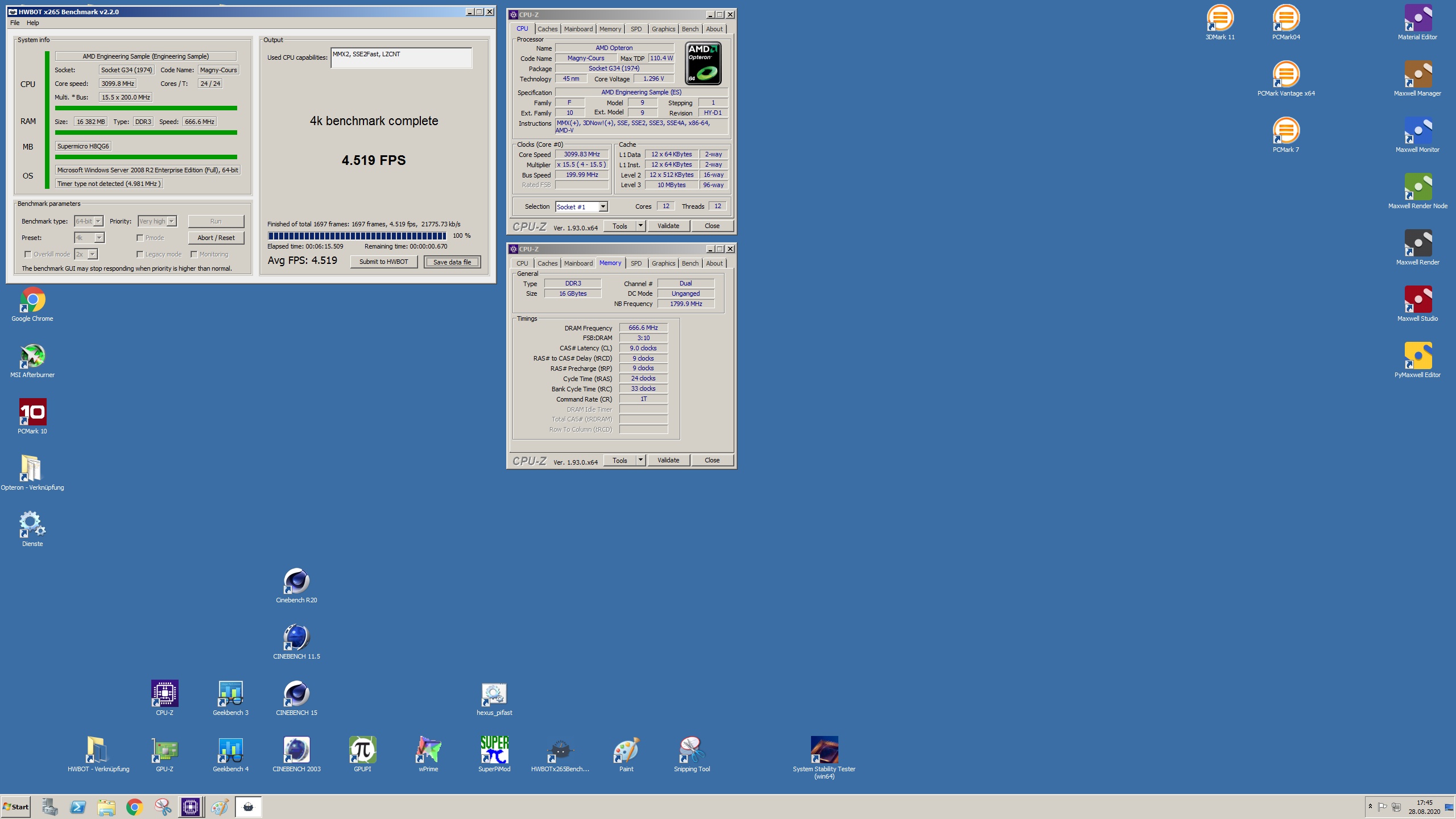Screen dimensions: 1456x819
Task: Select the hexus_pifast desktop icon
Action: [x=494, y=698]
